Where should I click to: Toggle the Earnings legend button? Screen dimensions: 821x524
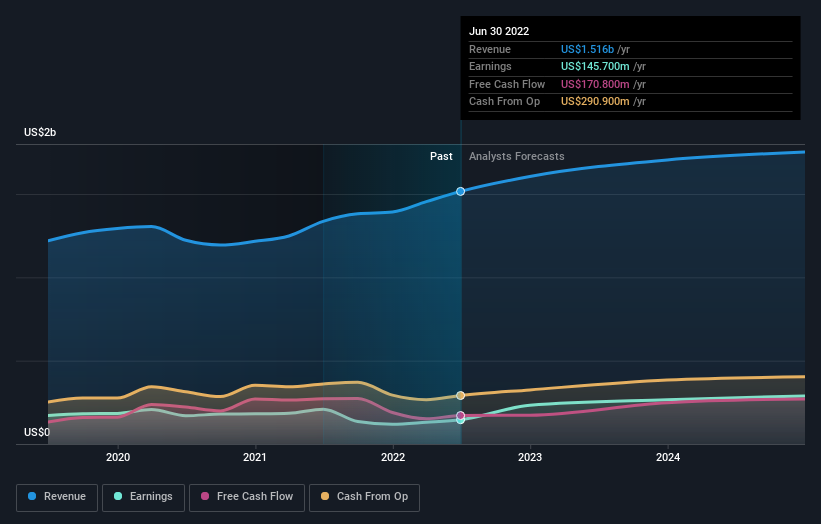point(143,497)
